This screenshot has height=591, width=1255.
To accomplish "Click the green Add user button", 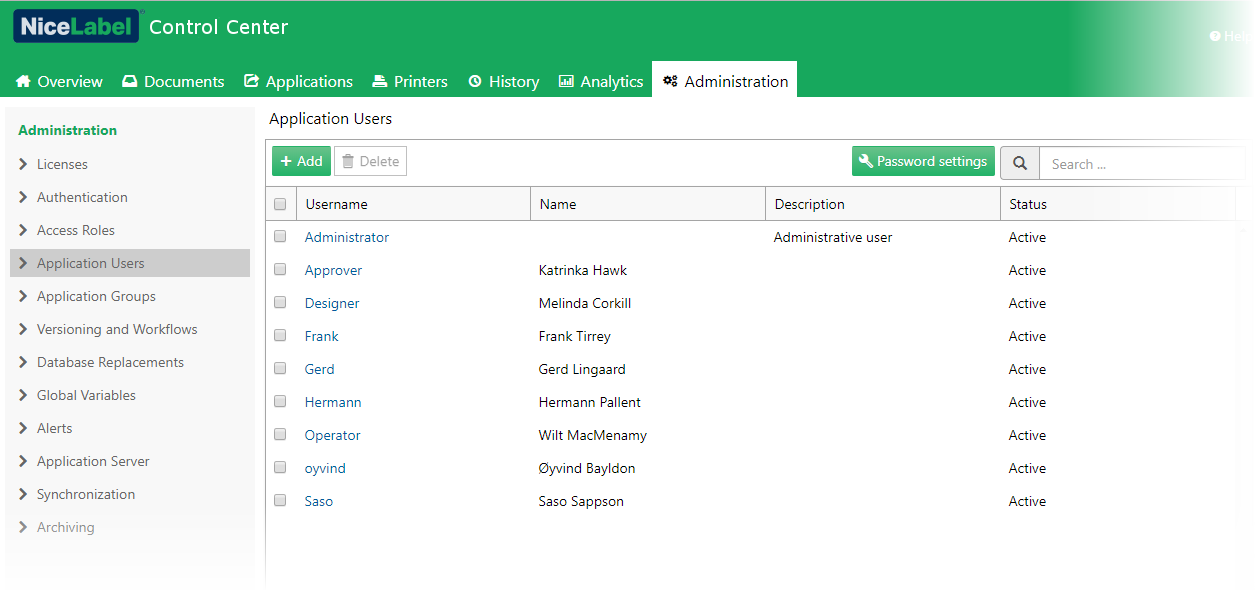I will (x=301, y=161).
